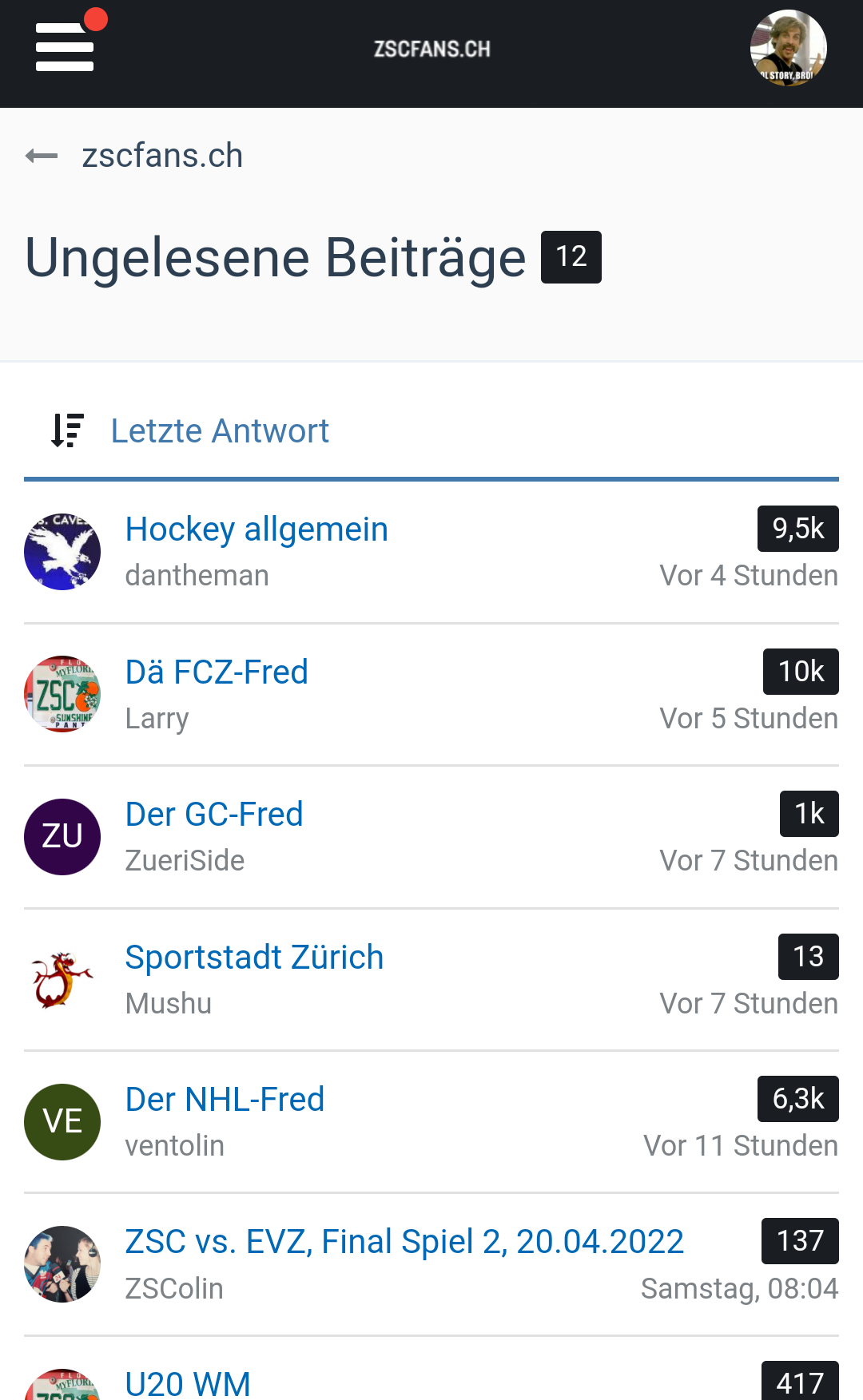Open the hamburger navigation menu
The height and width of the screenshot is (1400, 863).
point(65,47)
